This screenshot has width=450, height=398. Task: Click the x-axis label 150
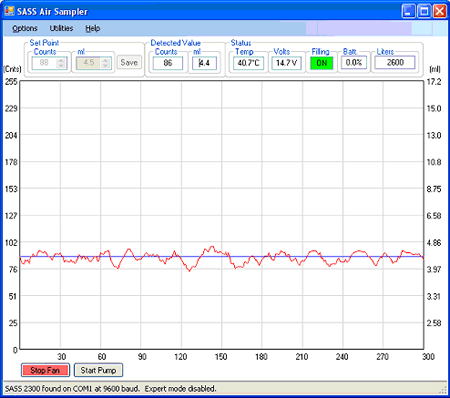[x=221, y=357]
